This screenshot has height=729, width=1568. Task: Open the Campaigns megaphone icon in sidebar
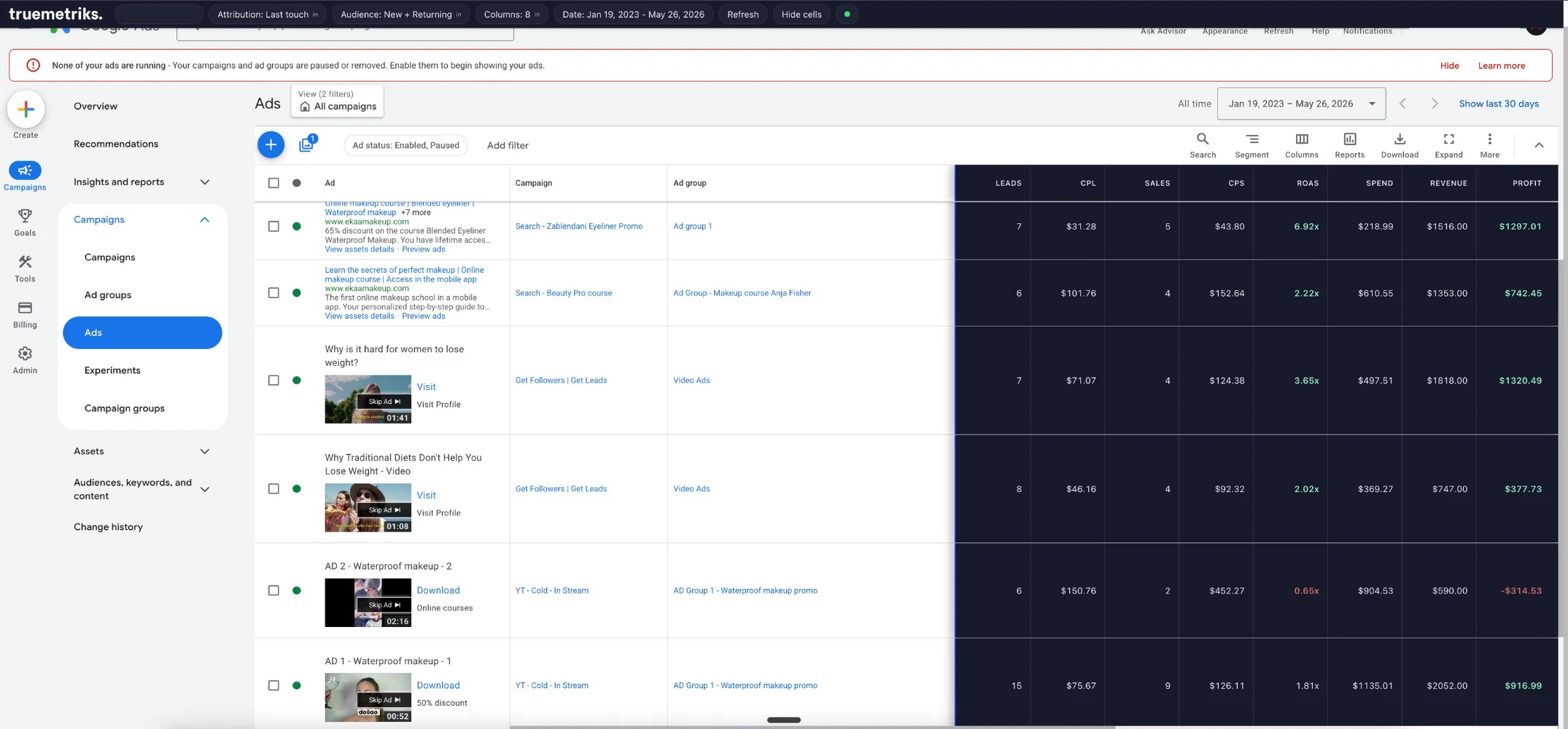pyautogui.click(x=25, y=170)
